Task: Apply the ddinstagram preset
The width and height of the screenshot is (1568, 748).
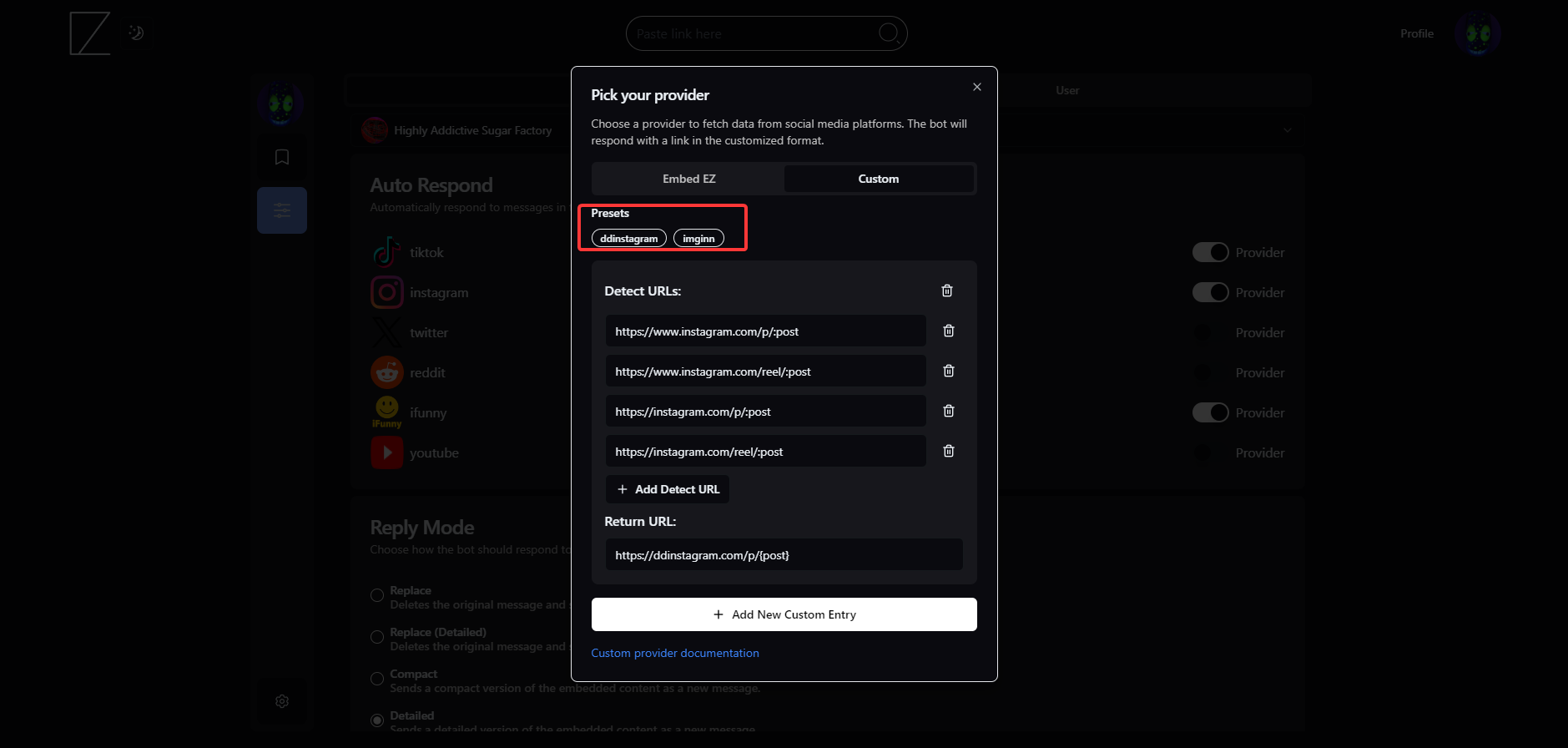Action: pos(628,239)
